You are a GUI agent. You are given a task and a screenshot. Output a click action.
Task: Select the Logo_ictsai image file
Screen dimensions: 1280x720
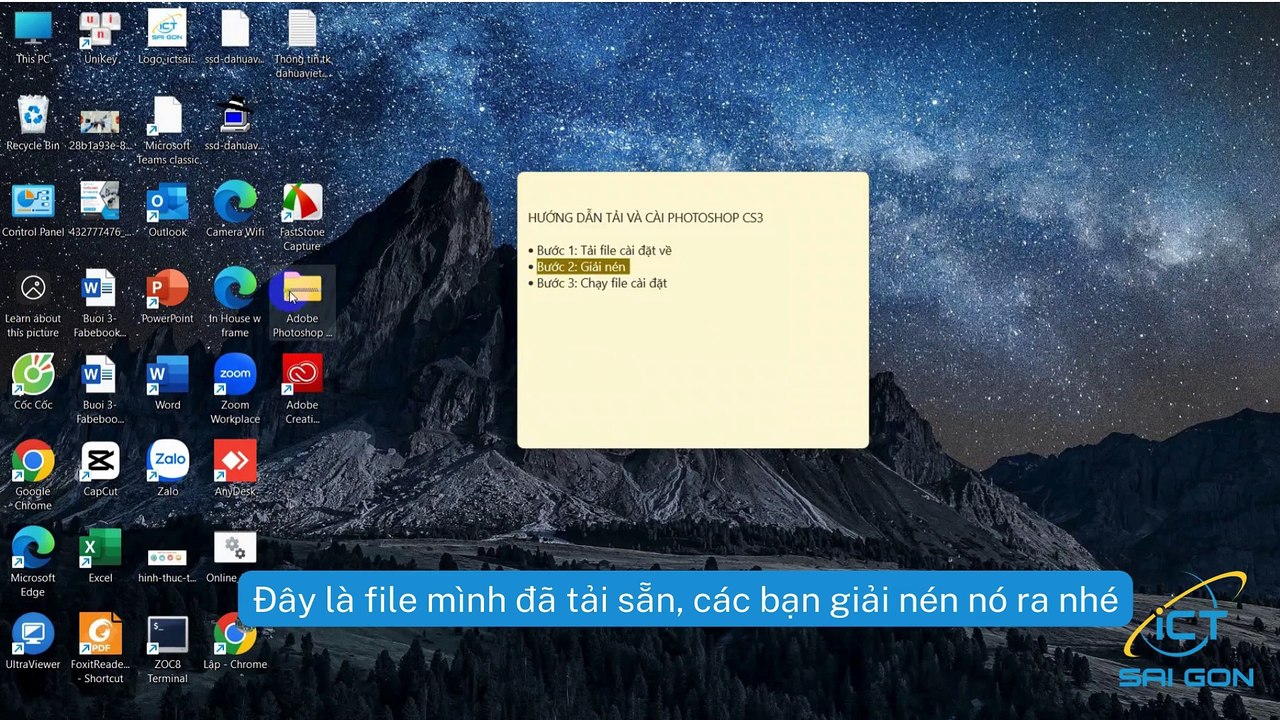click(167, 37)
